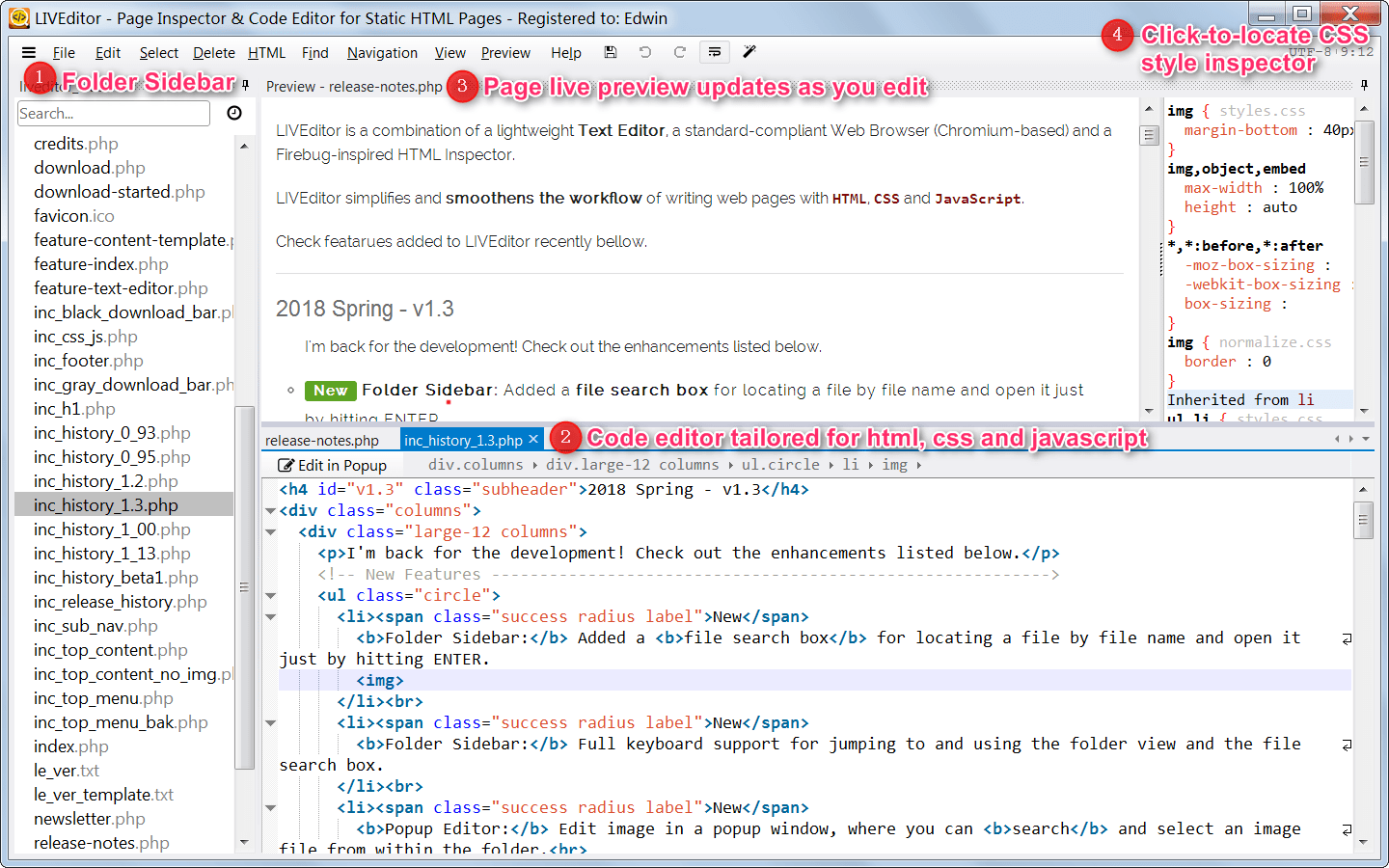Open download.php in folder sidebar
This screenshot has width=1389, height=868.
(90, 168)
